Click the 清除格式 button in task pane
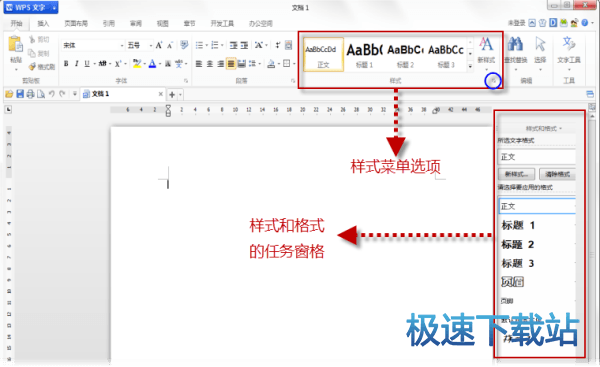 click(x=557, y=174)
